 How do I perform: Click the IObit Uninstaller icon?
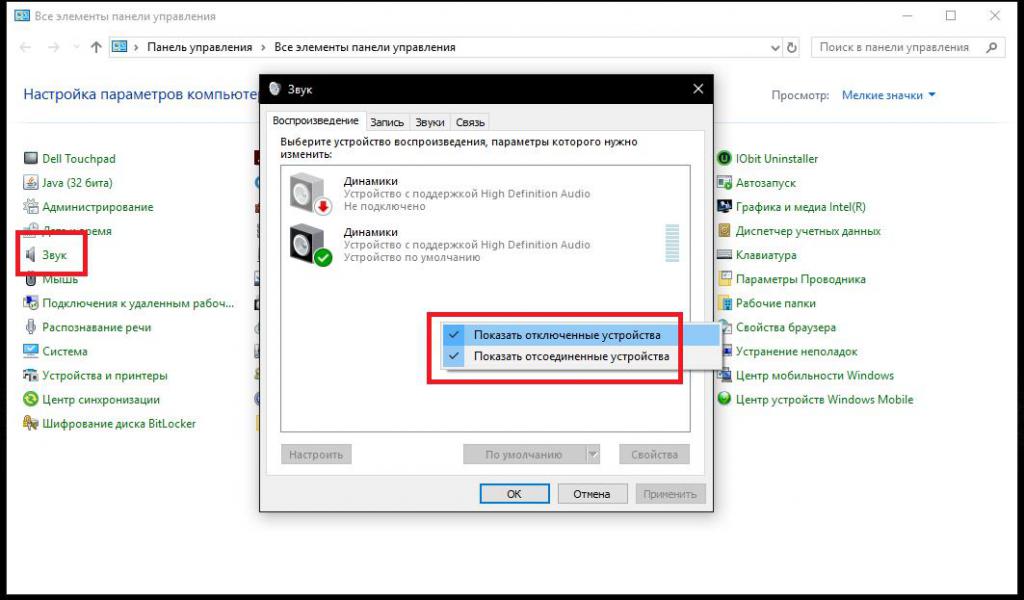tap(724, 159)
